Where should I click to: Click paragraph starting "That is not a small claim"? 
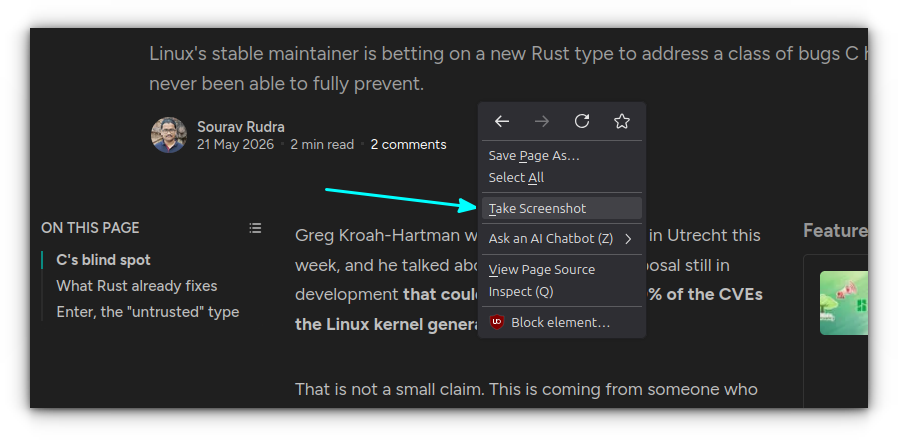click(526, 390)
